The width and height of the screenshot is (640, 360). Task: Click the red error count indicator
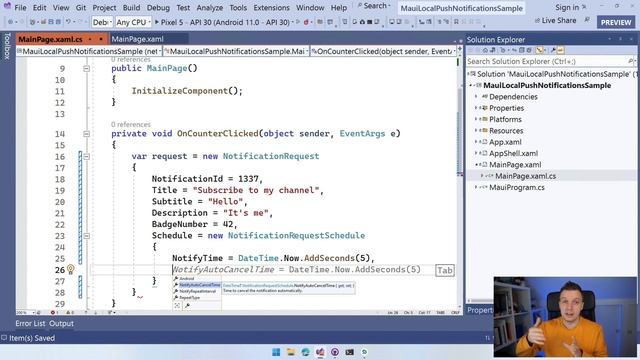54,313
